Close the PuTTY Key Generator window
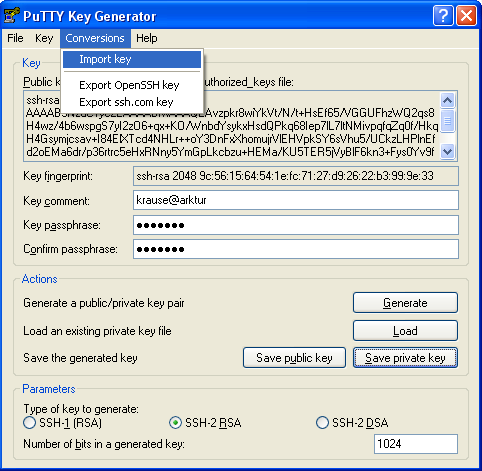The height and width of the screenshot is (471, 482). 466,15
